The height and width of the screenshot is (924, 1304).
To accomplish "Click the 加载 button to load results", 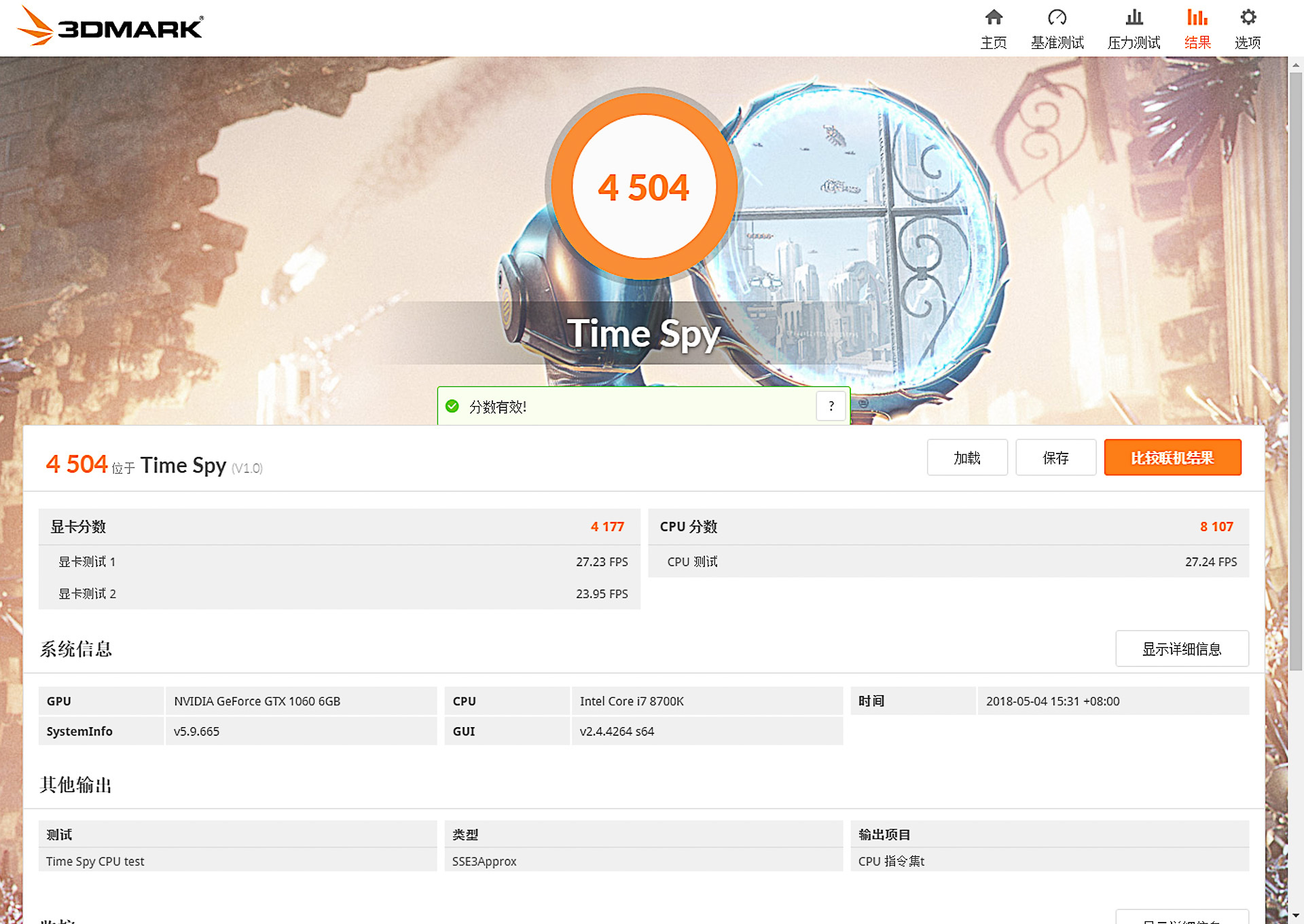I will point(967,458).
